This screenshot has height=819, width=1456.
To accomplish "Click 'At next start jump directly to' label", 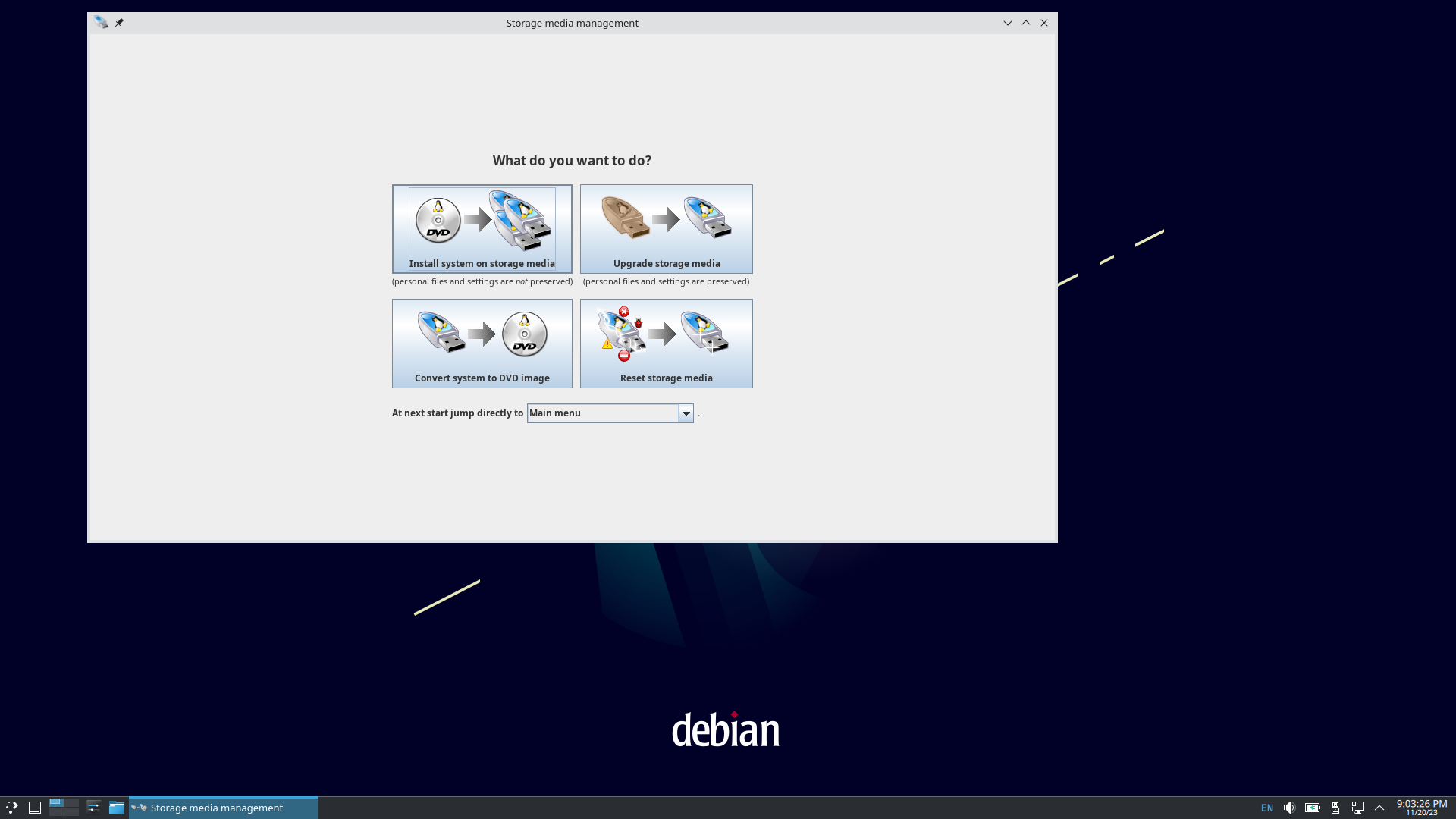I will pos(457,413).
